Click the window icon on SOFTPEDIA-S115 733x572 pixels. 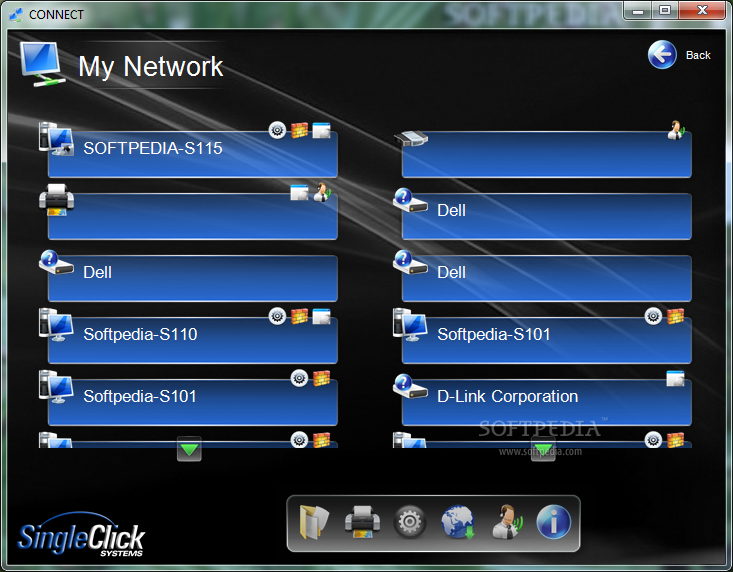(322, 130)
